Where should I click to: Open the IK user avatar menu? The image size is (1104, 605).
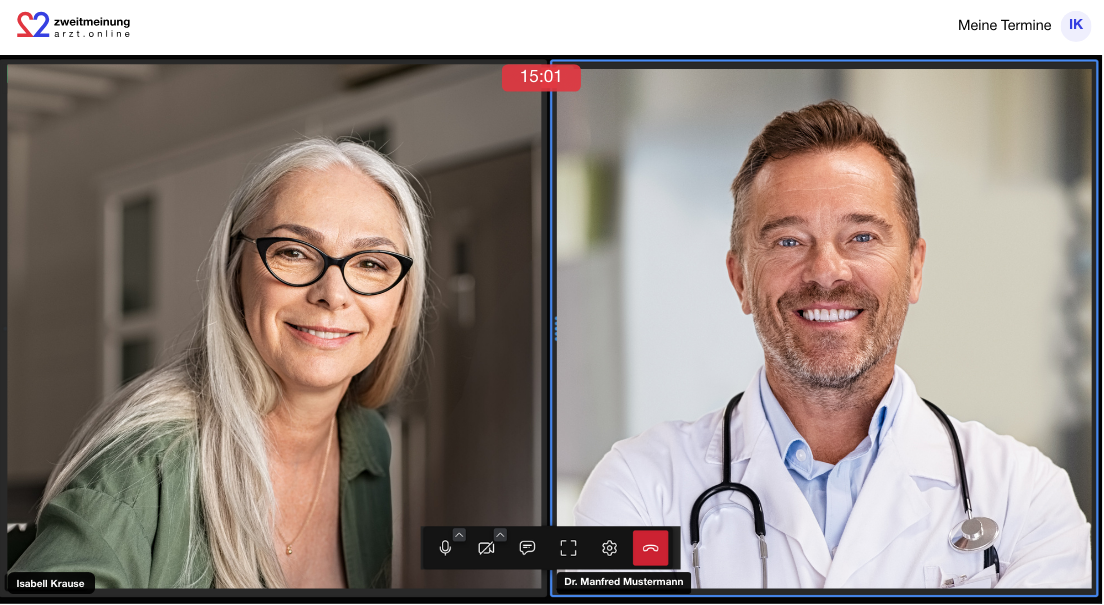[x=1076, y=25]
